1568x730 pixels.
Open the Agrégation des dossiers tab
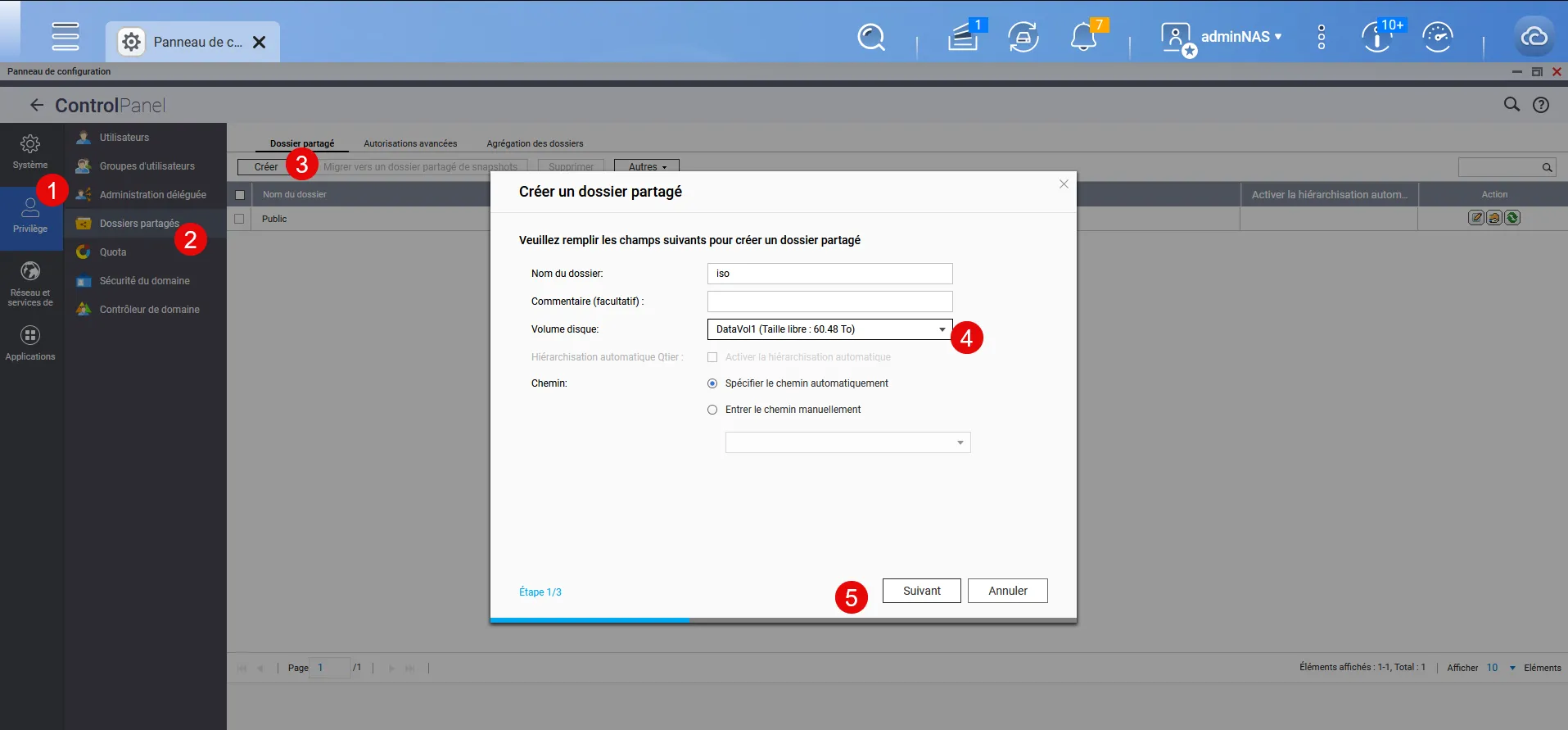point(535,143)
